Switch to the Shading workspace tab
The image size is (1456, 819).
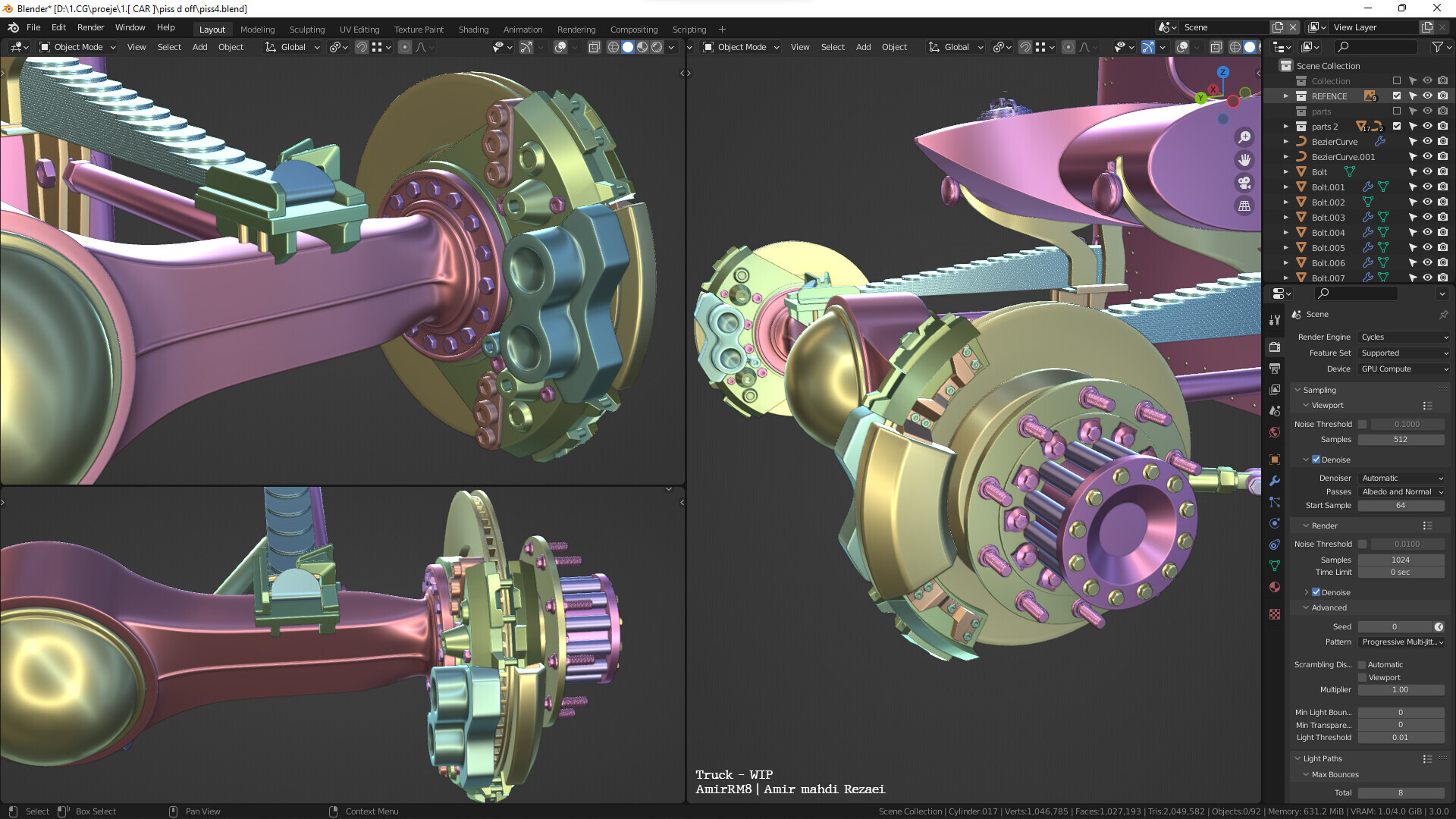click(473, 30)
